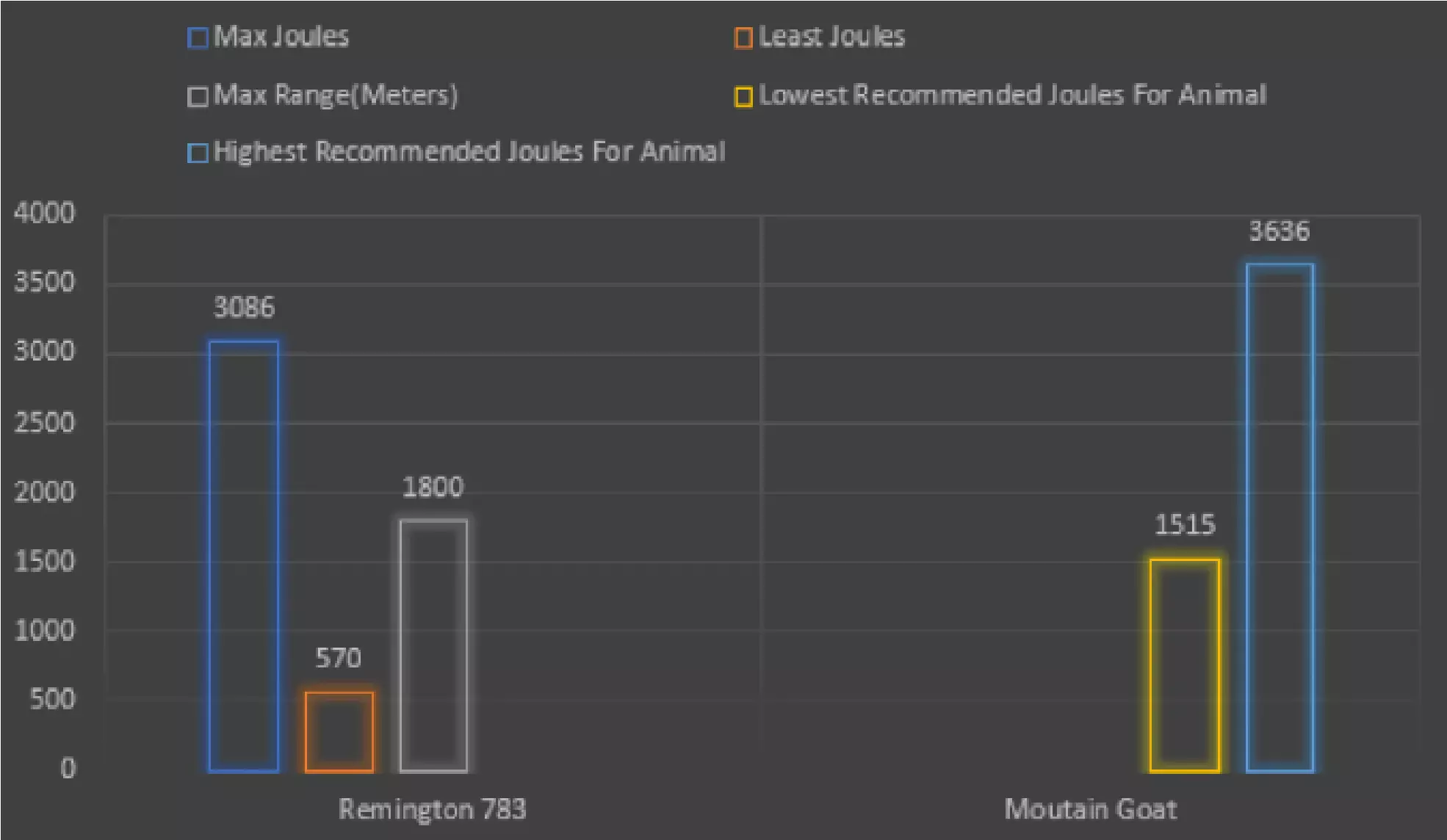Click the Moutain Goat category label
Viewport: 1447px width, 840px height.
pos(1090,808)
